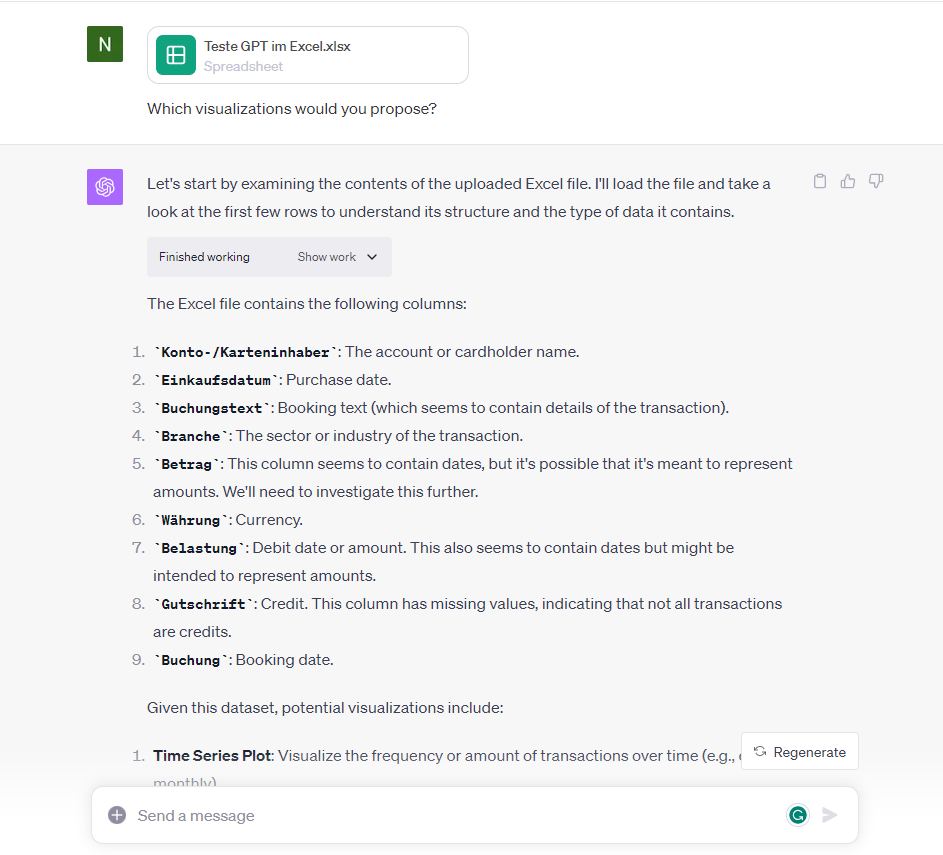Click the Time Series Plot heading
This screenshot has height=855, width=943.
[213, 756]
